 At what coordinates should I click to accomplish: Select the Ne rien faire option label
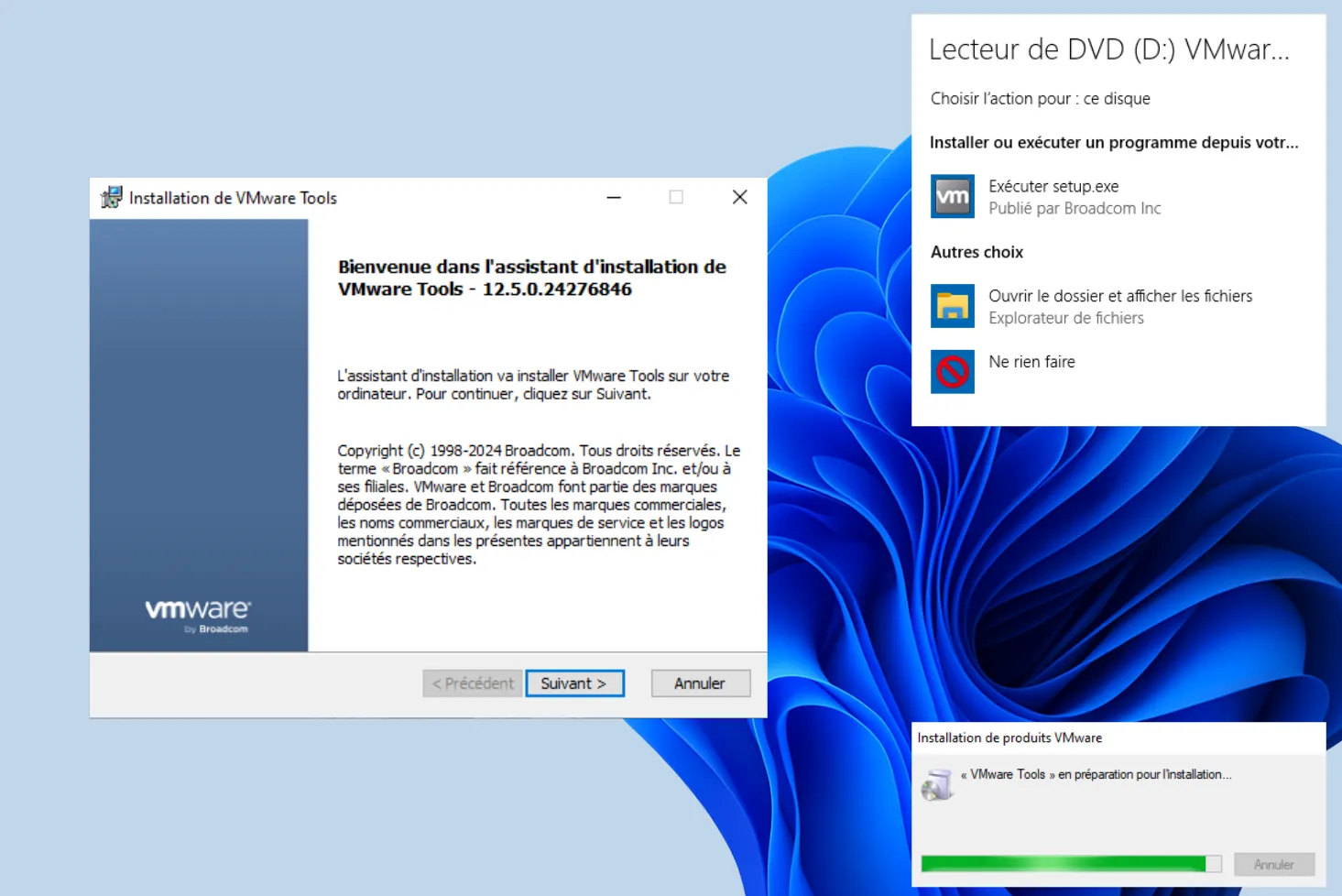(x=1031, y=362)
